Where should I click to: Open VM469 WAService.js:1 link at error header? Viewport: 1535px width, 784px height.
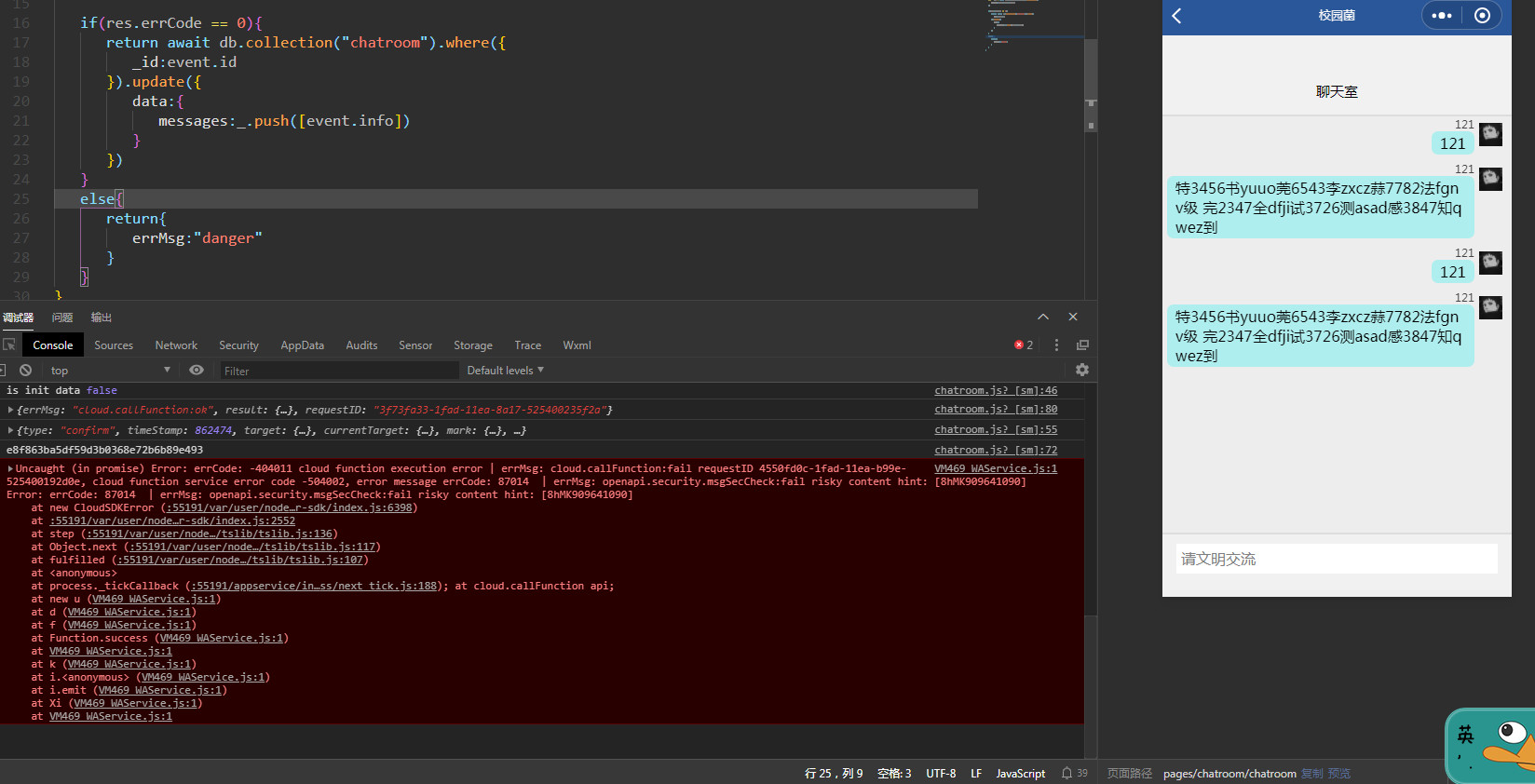[x=996, y=468]
